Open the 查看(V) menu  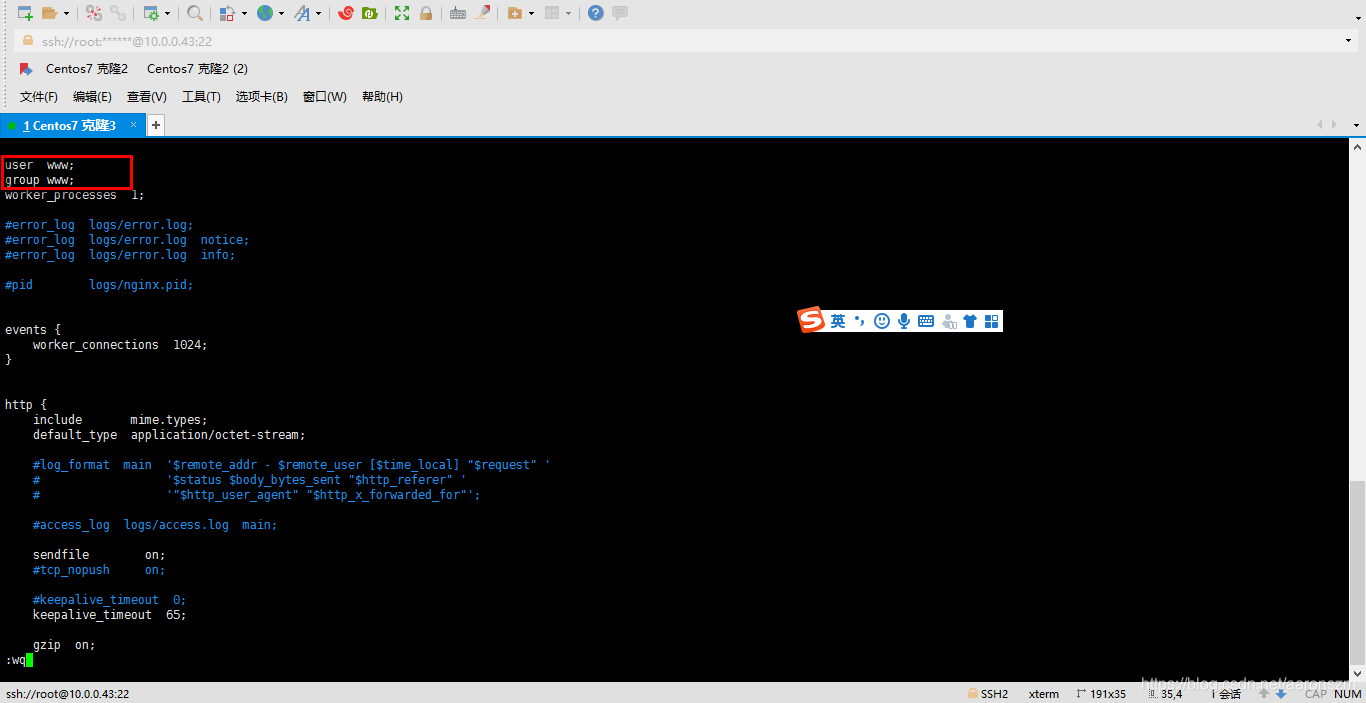click(146, 97)
